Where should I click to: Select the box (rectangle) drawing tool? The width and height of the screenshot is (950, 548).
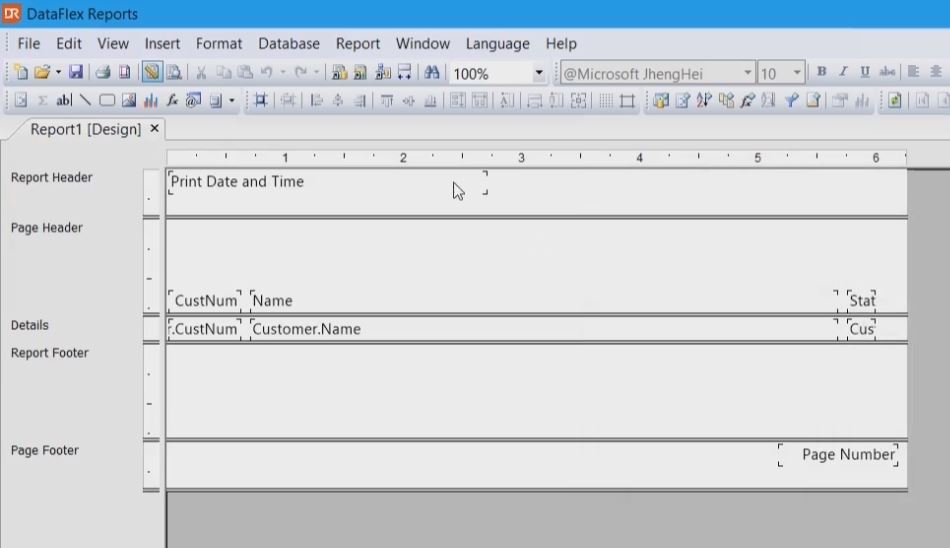pyautogui.click(x=107, y=101)
